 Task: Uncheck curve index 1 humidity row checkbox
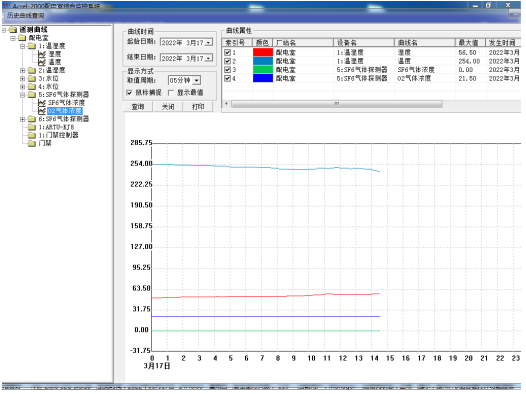pos(227,53)
